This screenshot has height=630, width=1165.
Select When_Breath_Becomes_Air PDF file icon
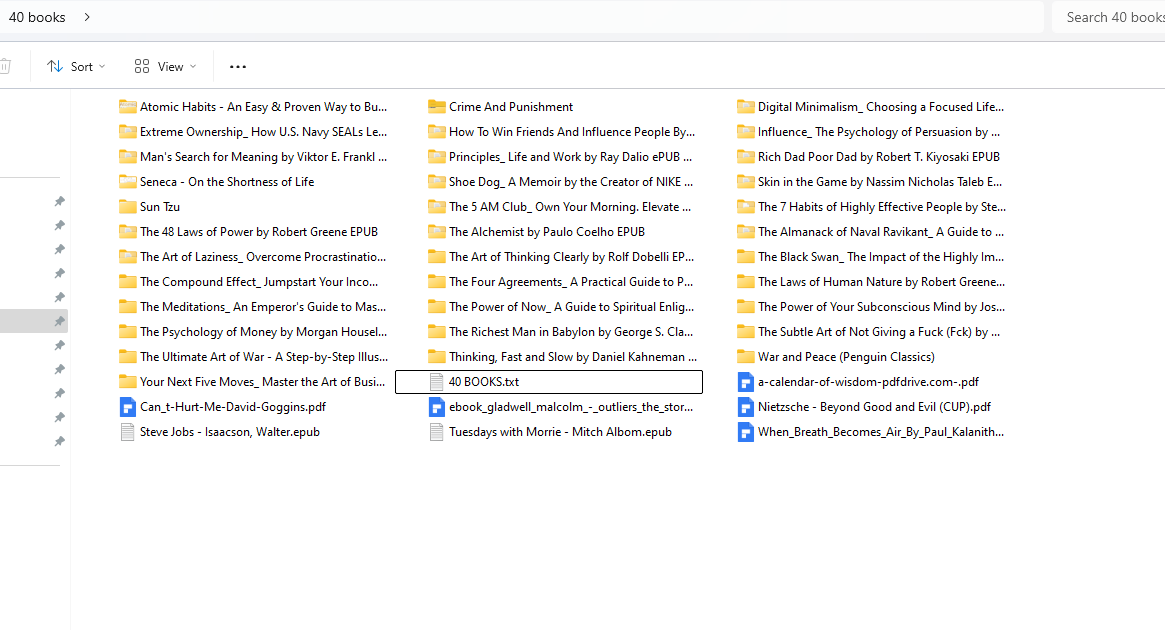coord(746,432)
